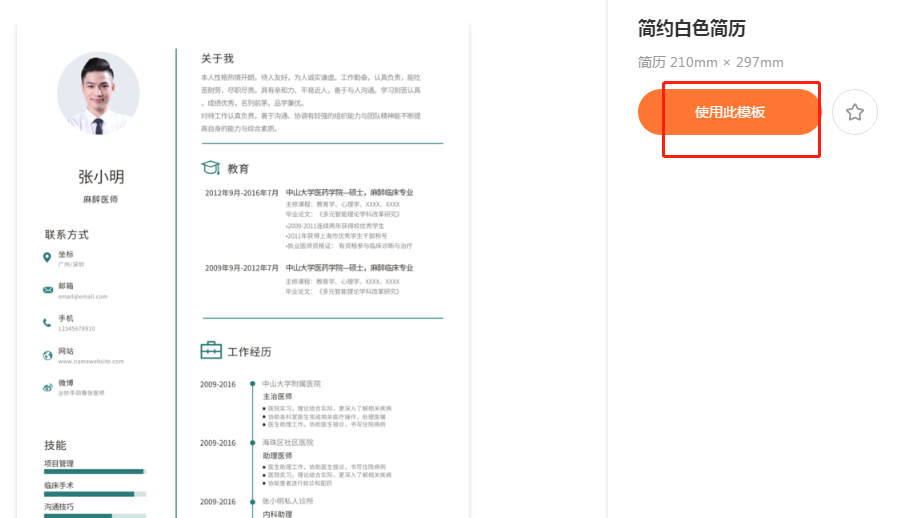Viewport: 908px width, 518px height.
Task: Click the graduation cap icon beside 教育
Action: point(211,168)
